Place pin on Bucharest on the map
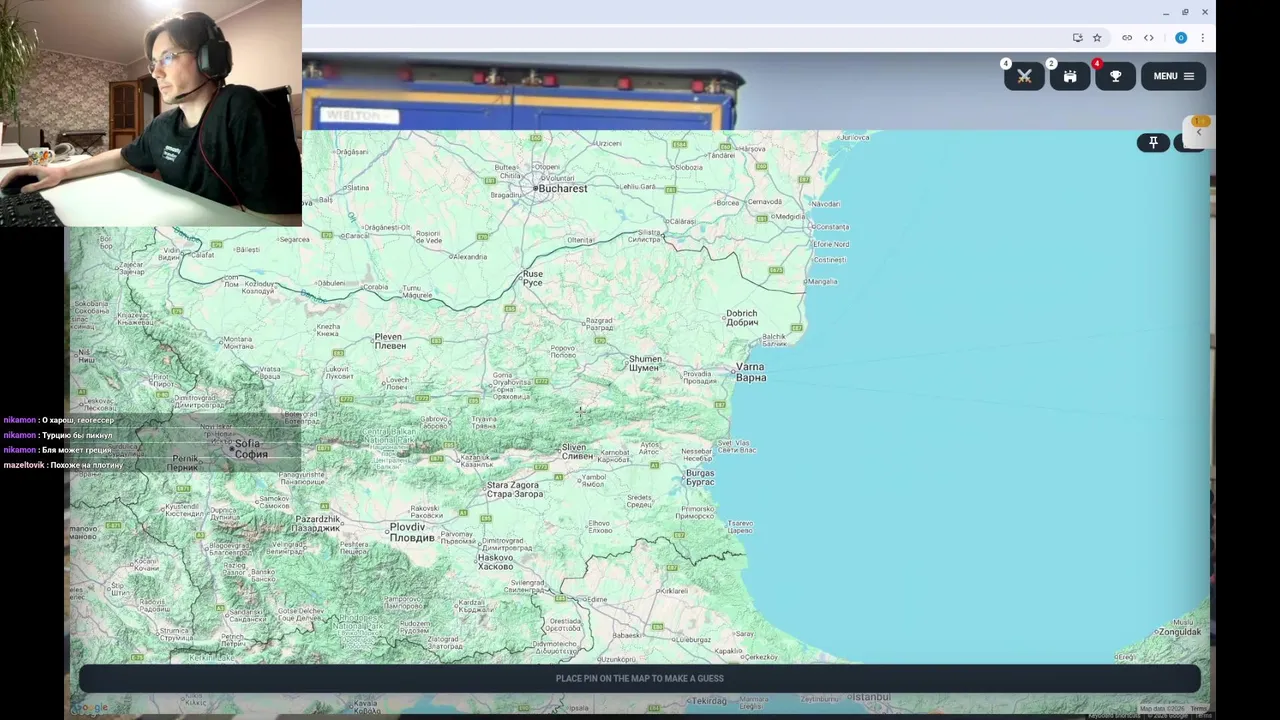Image resolution: width=1280 pixels, height=720 pixels. click(563, 188)
